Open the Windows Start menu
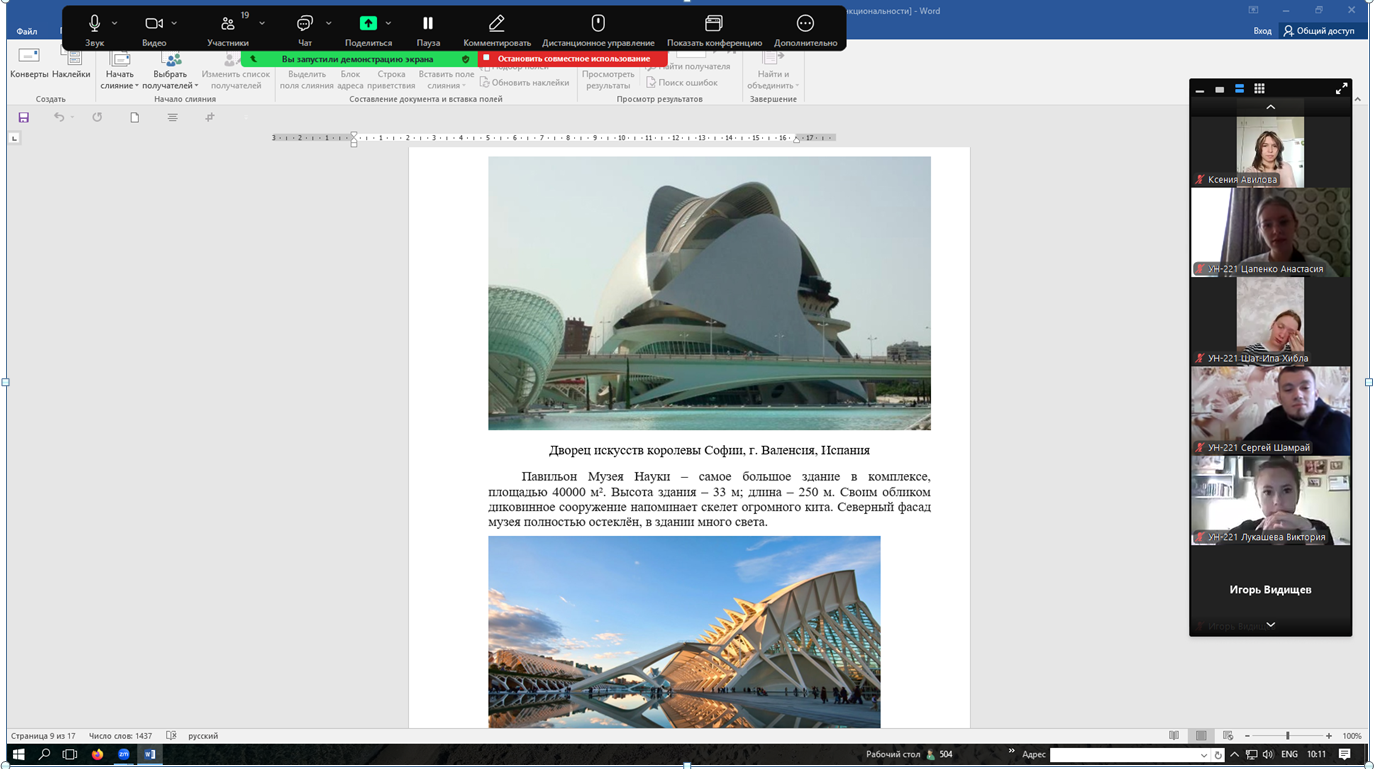Viewport: 1376px width, 769px height. pyautogui.click(x=18, y=755)
